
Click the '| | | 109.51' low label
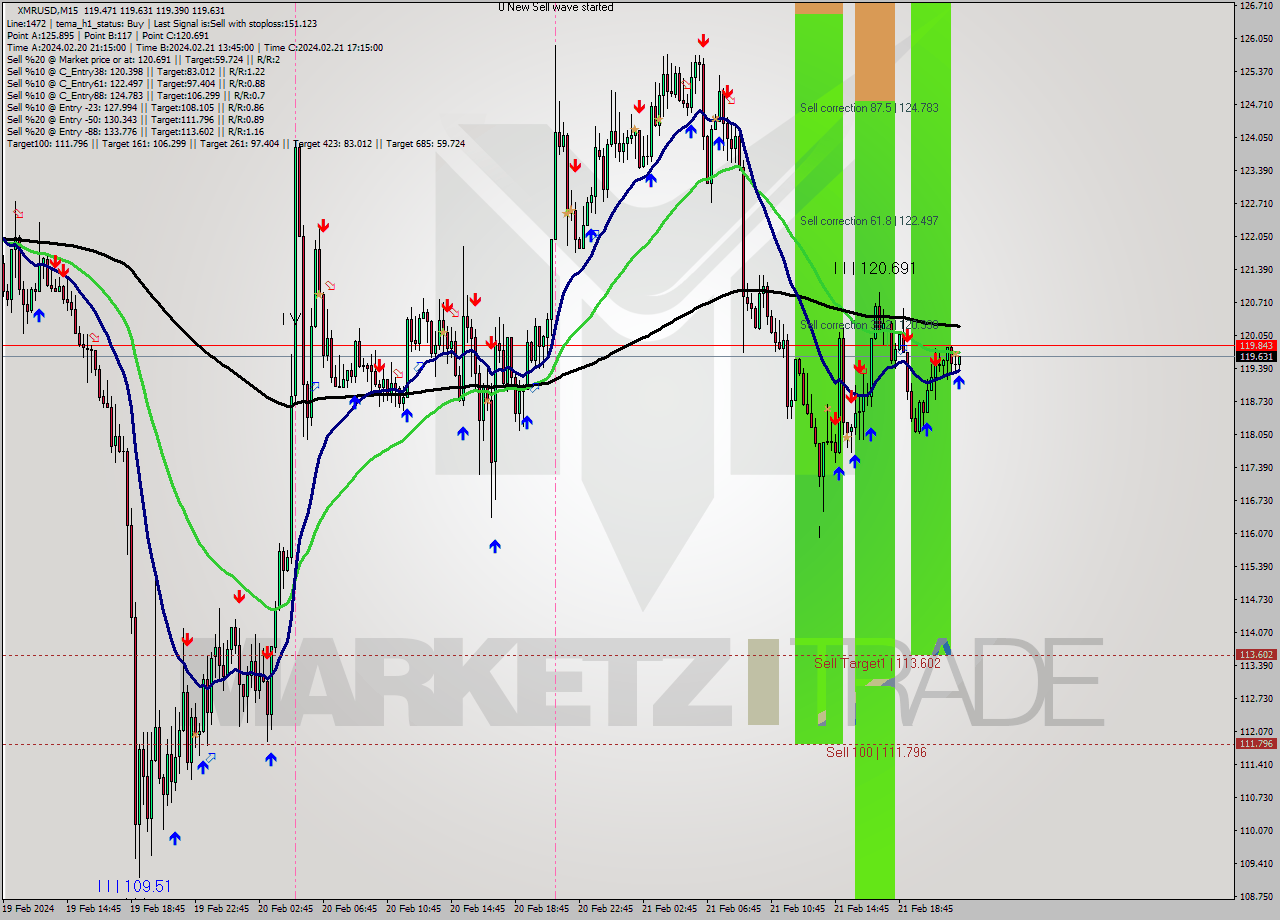134,886
